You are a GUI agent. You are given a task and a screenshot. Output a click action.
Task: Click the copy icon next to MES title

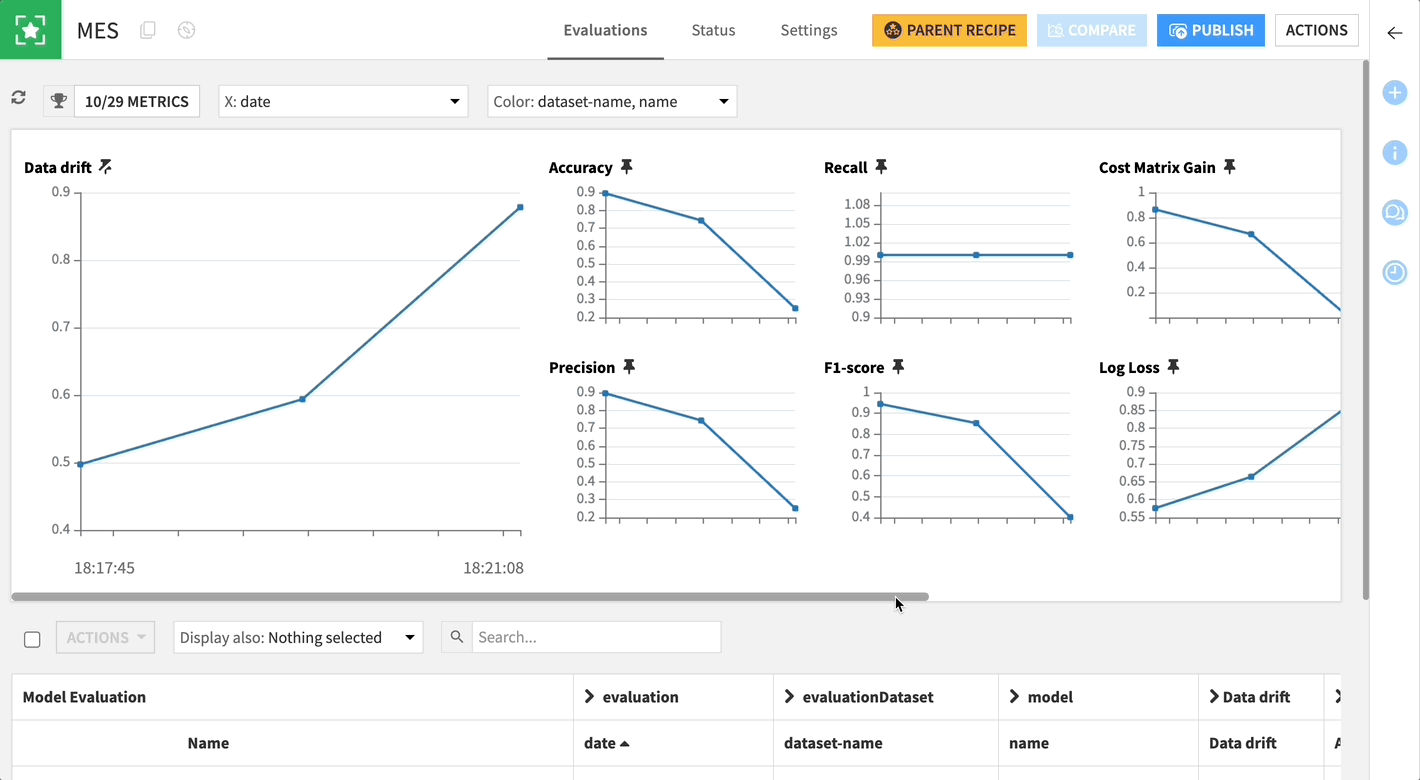coord(147,30)
